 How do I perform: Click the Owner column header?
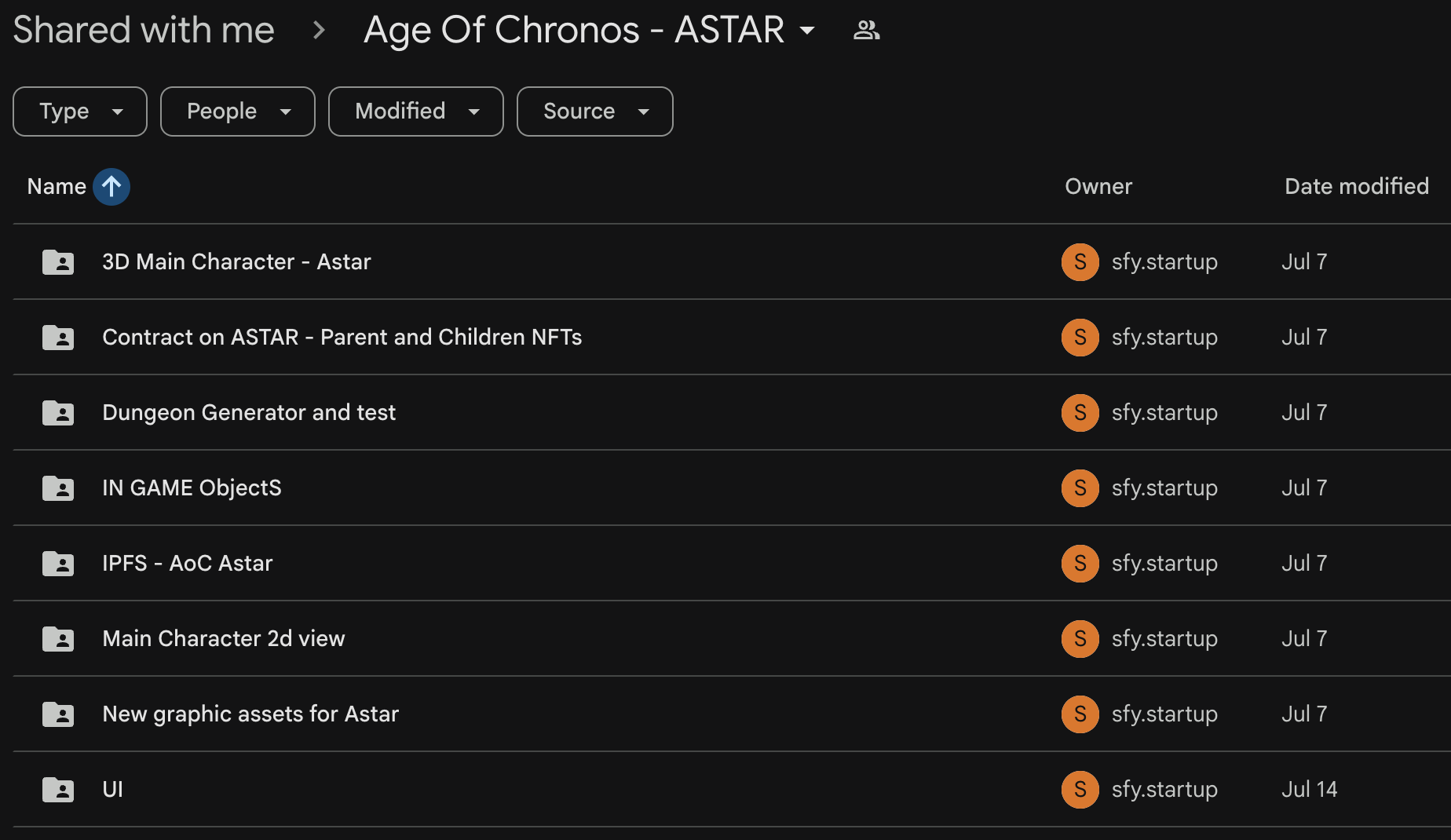[x=1098, y=187]
